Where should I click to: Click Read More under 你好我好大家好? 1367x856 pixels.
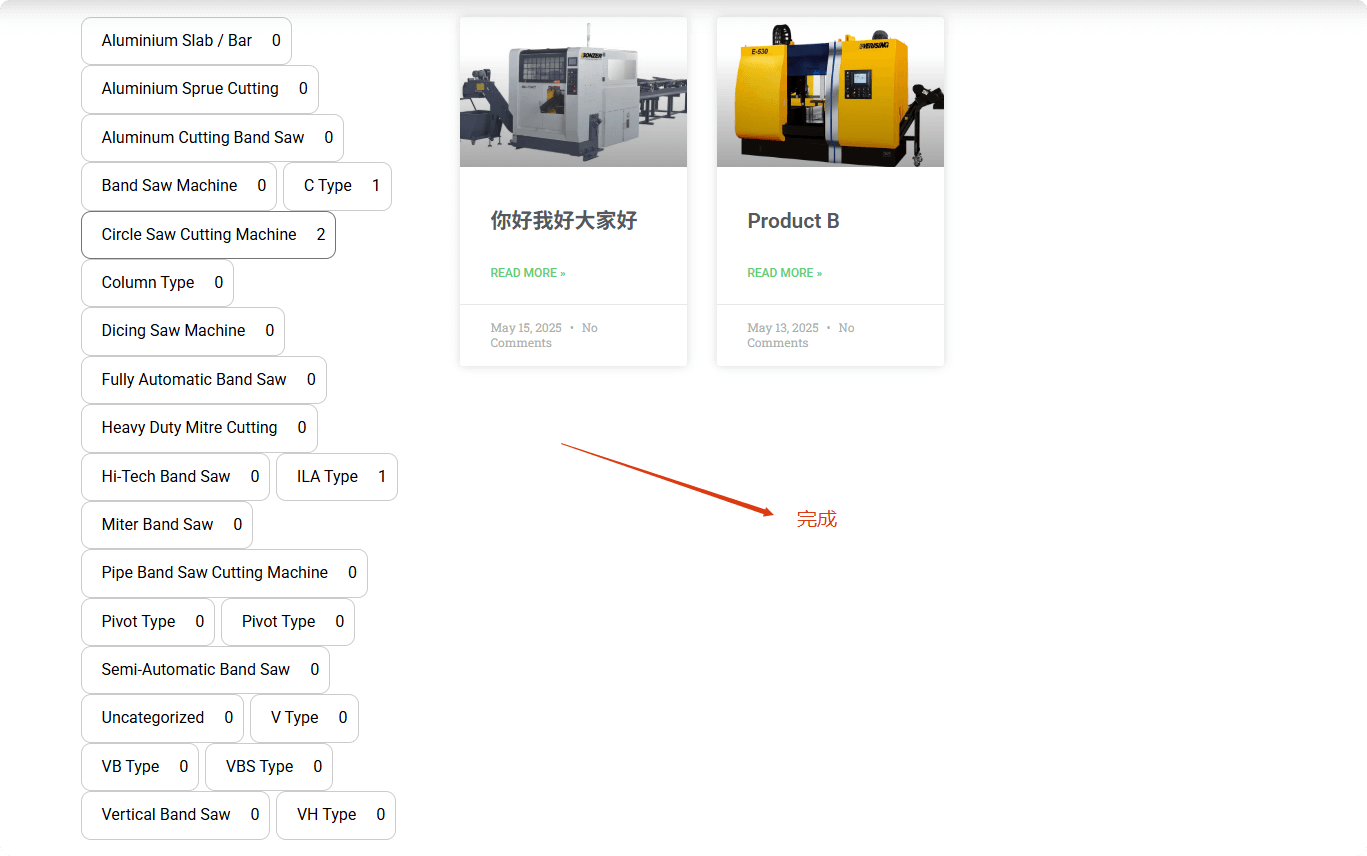coord(528,273)
